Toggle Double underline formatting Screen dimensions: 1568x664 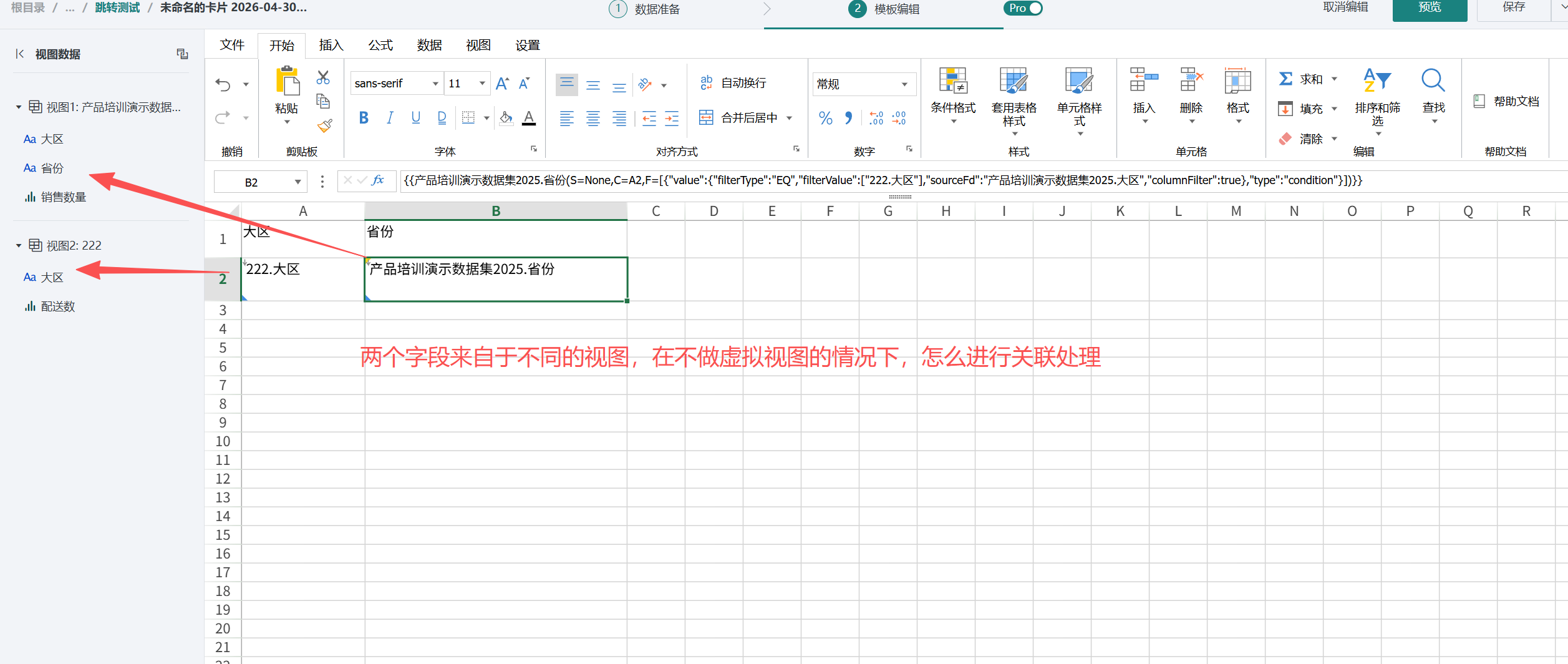click(442, 118)
